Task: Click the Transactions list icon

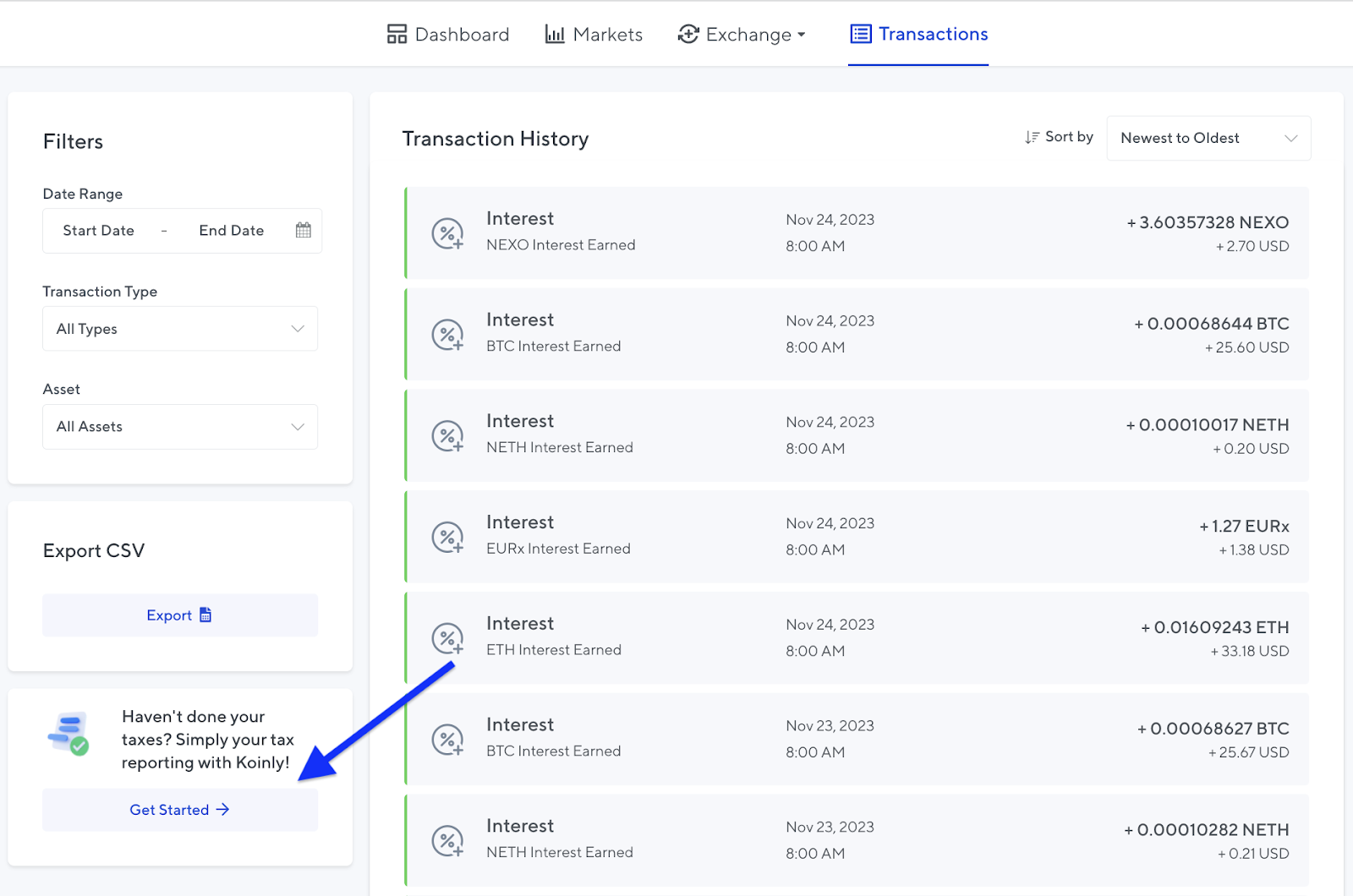Action: (860, 34)
